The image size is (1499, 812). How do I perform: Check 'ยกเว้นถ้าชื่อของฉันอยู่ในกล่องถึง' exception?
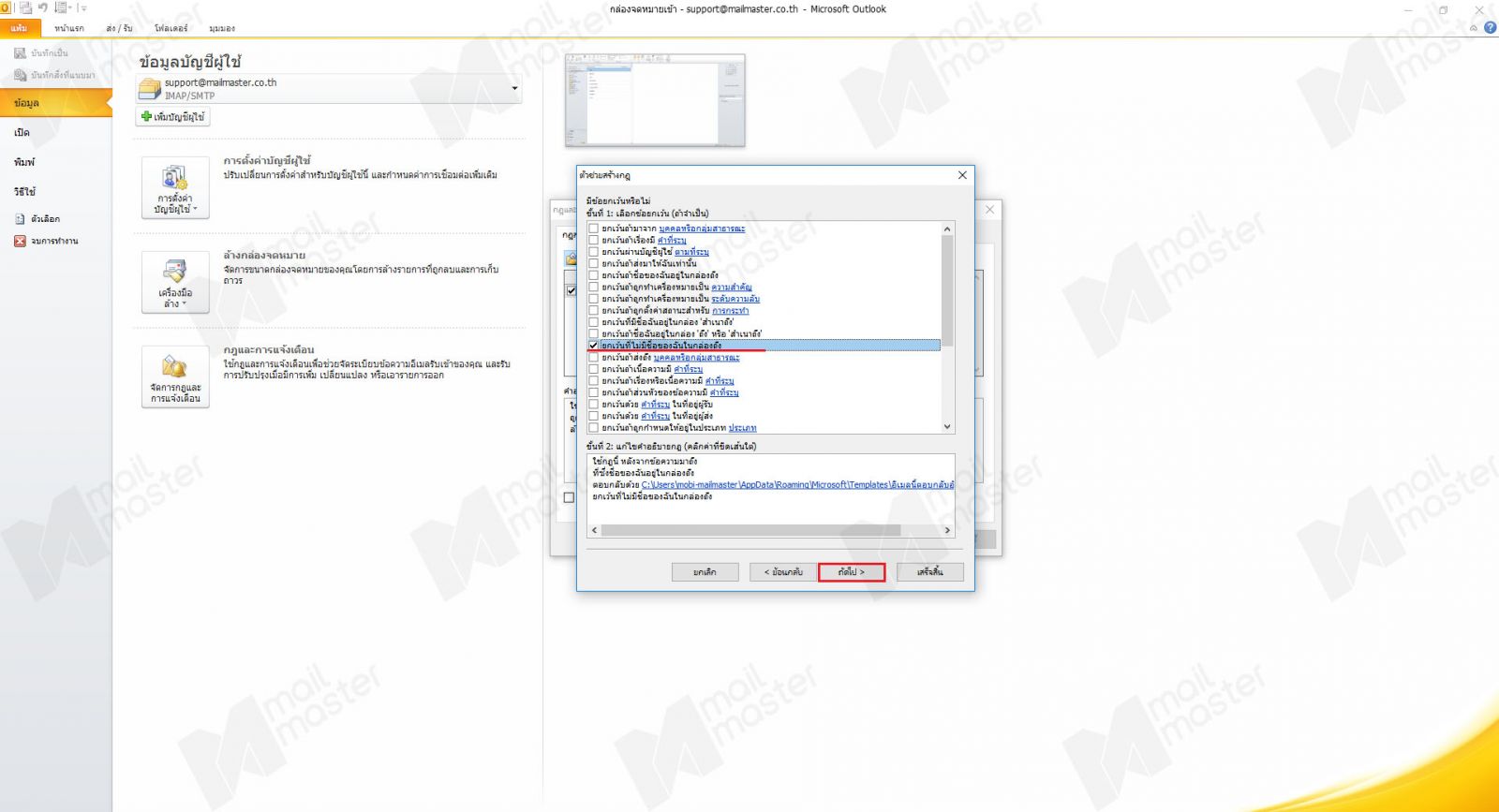(593, 275)
